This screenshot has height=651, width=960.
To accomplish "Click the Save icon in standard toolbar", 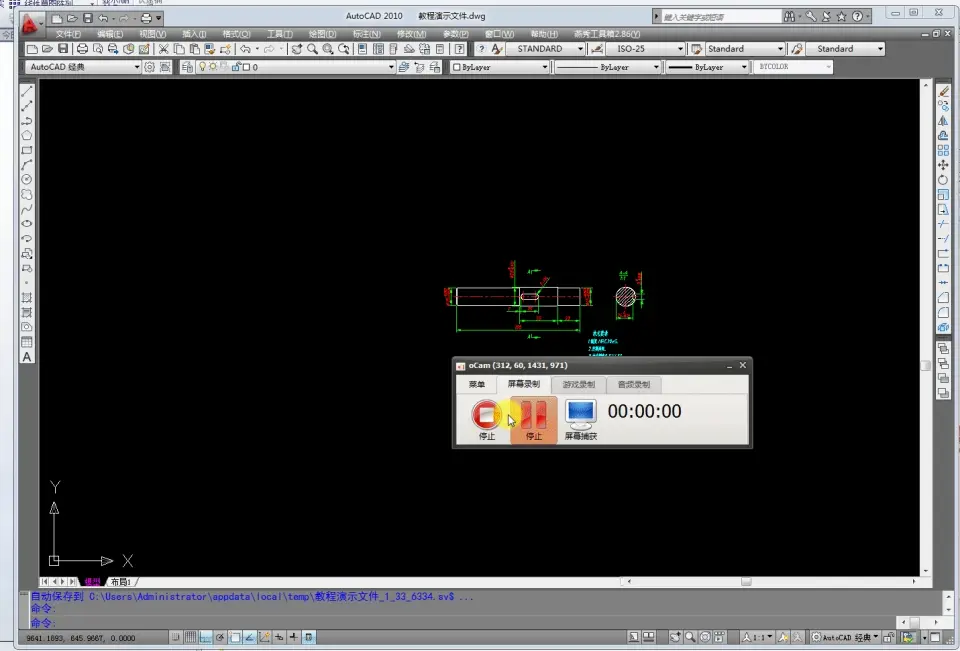I will click(62, 49).
